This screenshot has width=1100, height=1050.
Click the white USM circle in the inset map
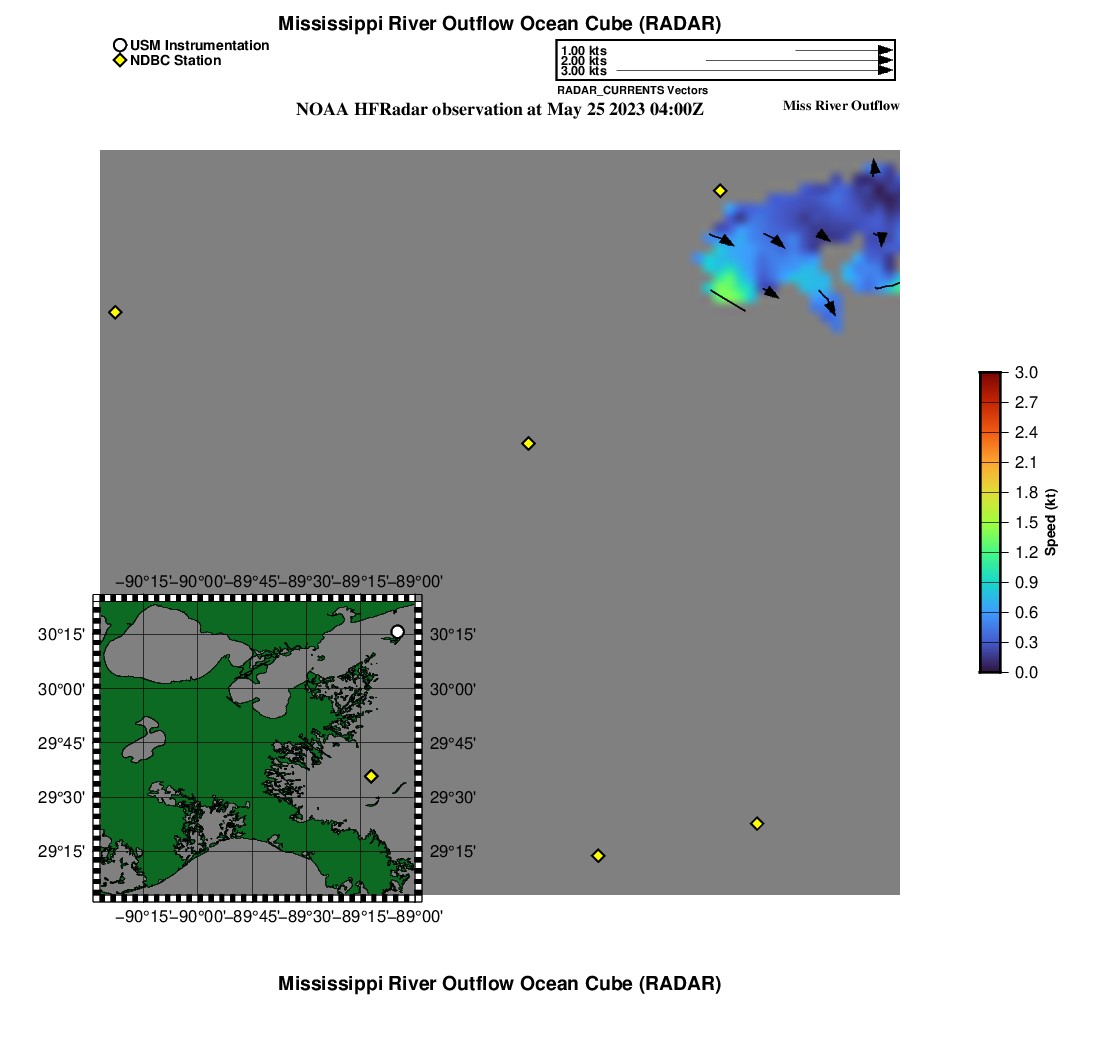[x=397, y=631]
